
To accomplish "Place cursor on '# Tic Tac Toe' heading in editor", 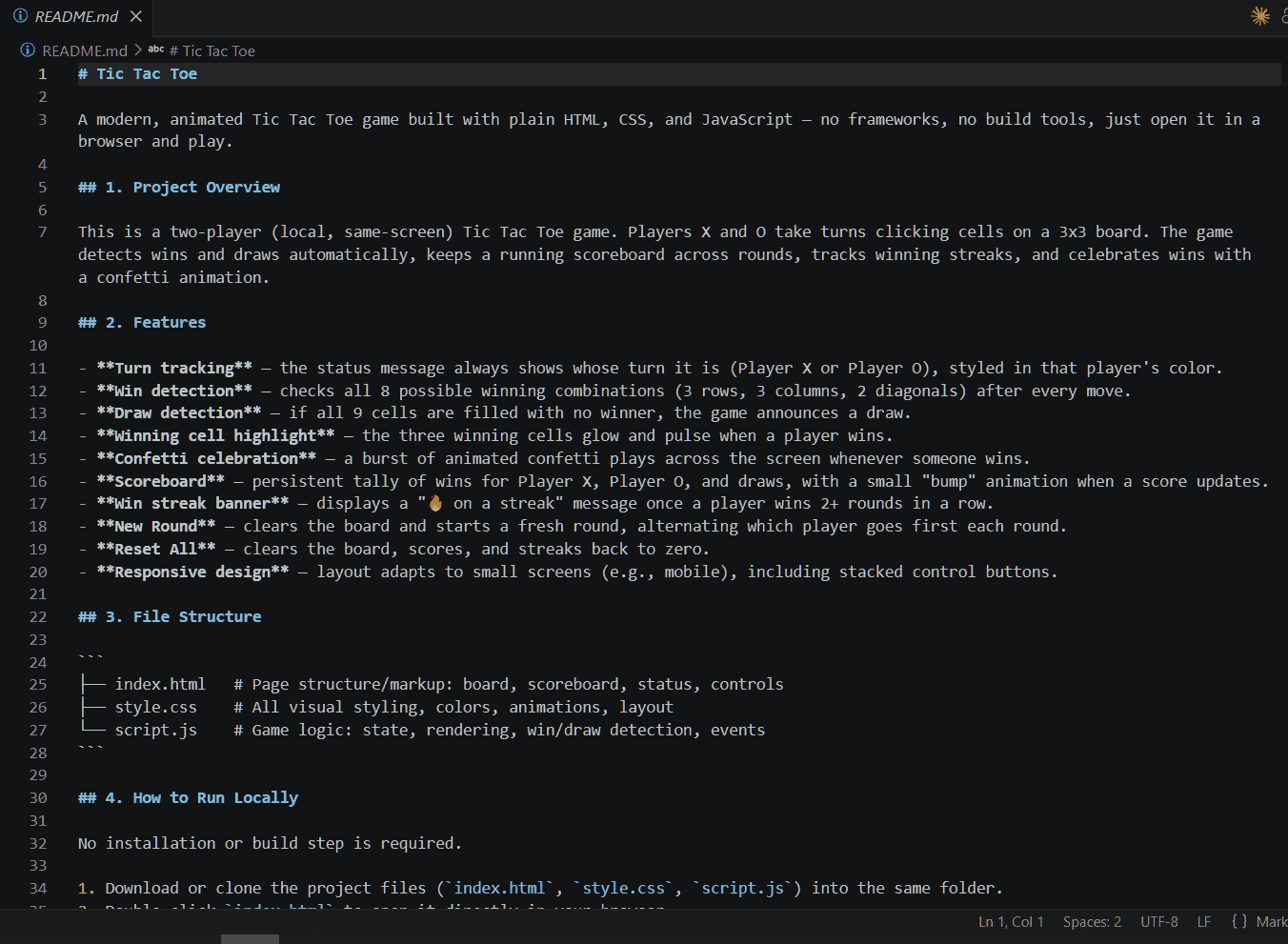I will tap(138, 74).
